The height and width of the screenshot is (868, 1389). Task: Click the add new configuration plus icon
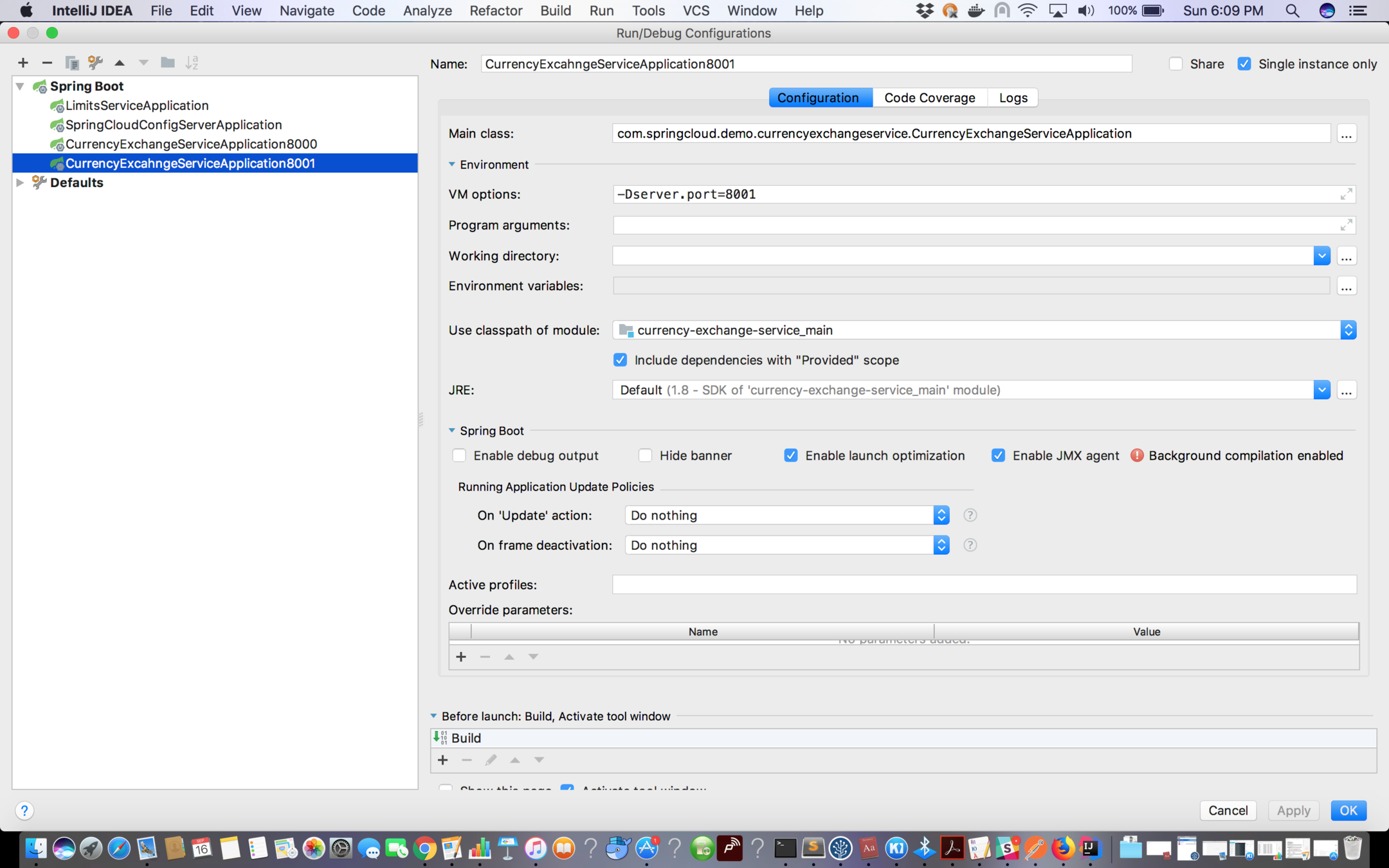point(23,62)
